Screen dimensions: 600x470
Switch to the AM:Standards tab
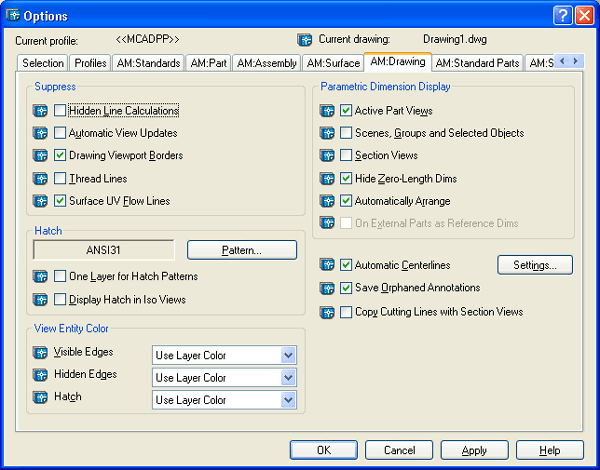(x=148, y=63)
